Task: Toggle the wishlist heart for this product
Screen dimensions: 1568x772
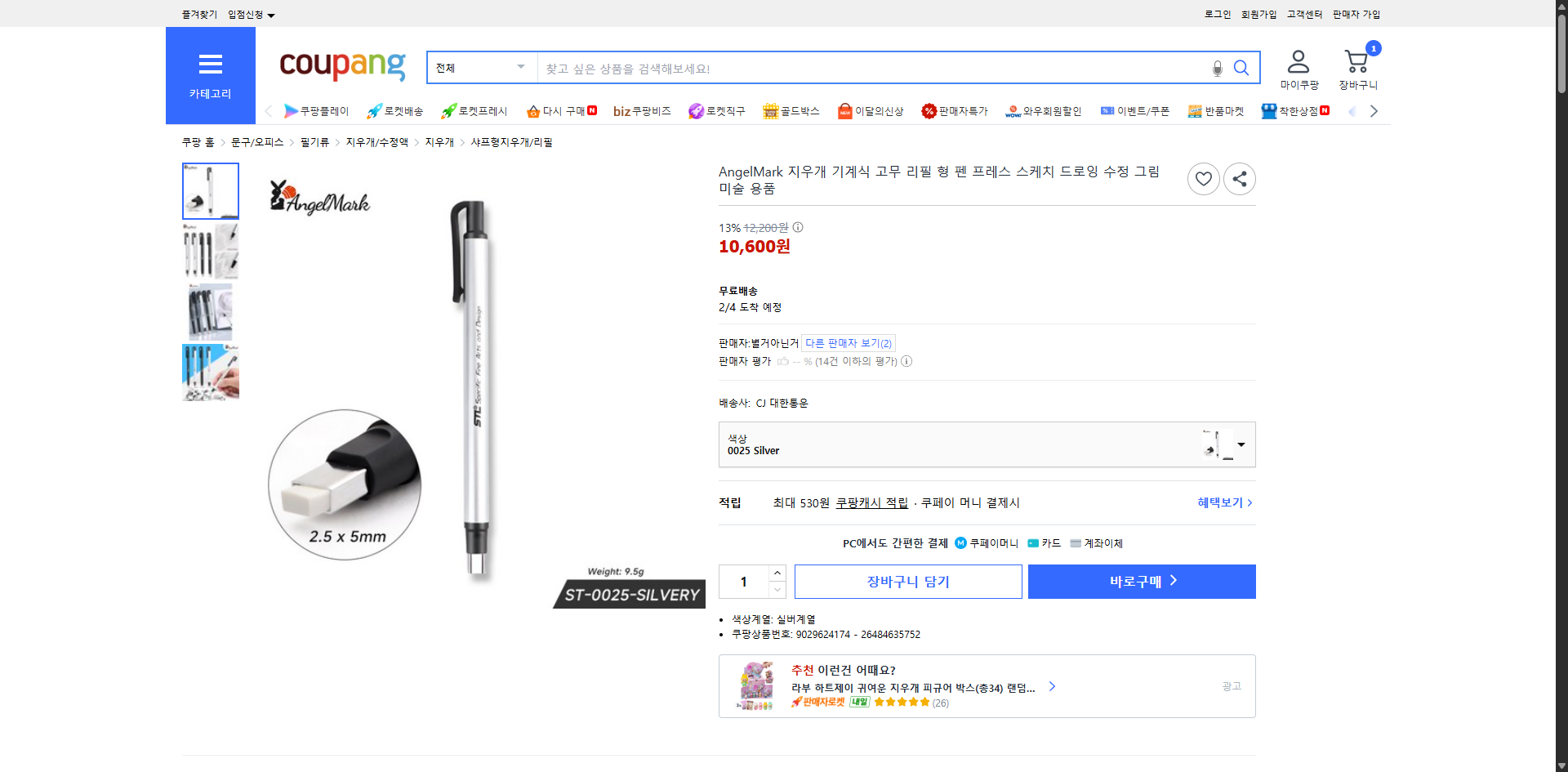Action: [x=1203, y=178]
